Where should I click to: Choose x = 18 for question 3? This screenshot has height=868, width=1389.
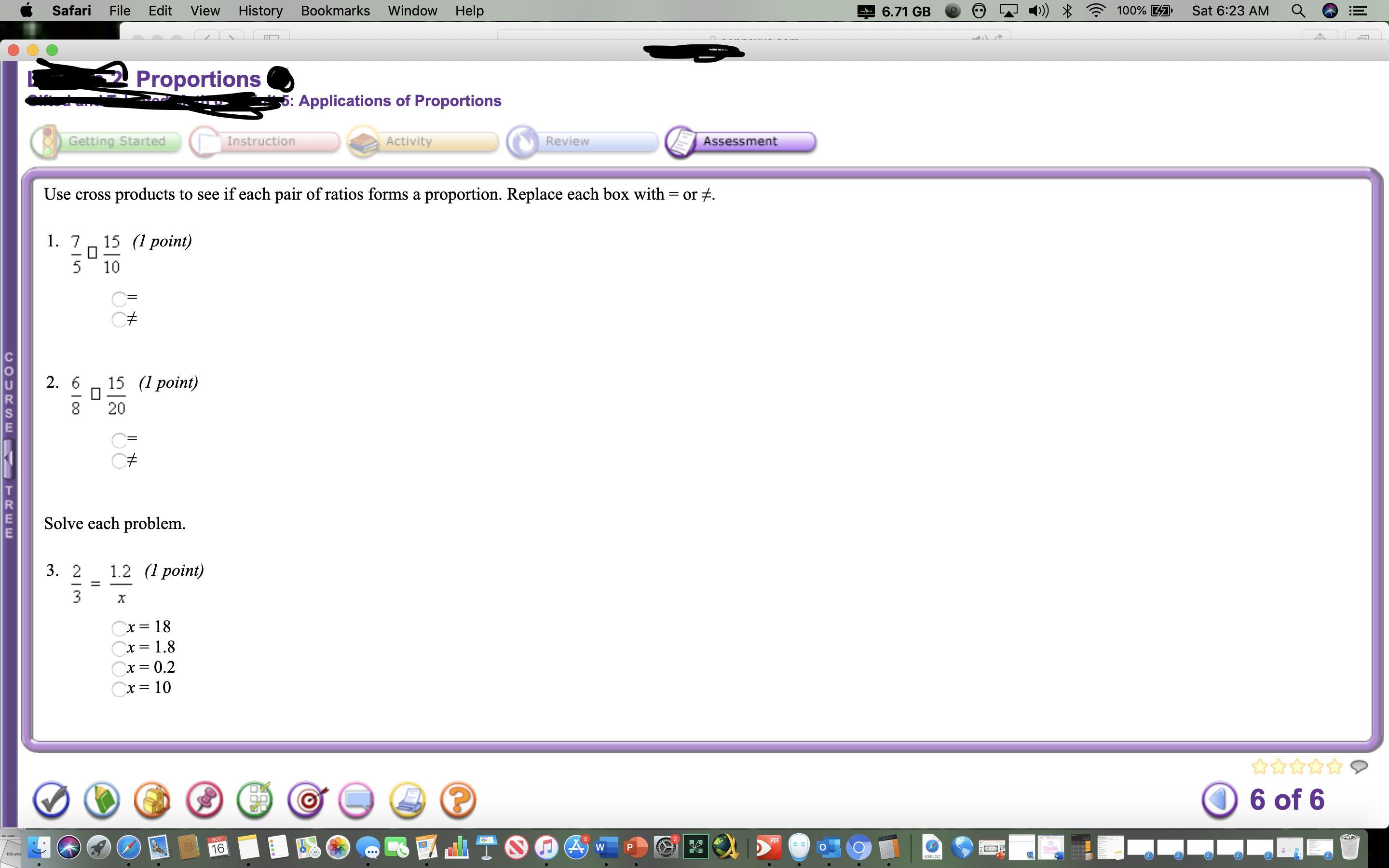tap(119, 628)
